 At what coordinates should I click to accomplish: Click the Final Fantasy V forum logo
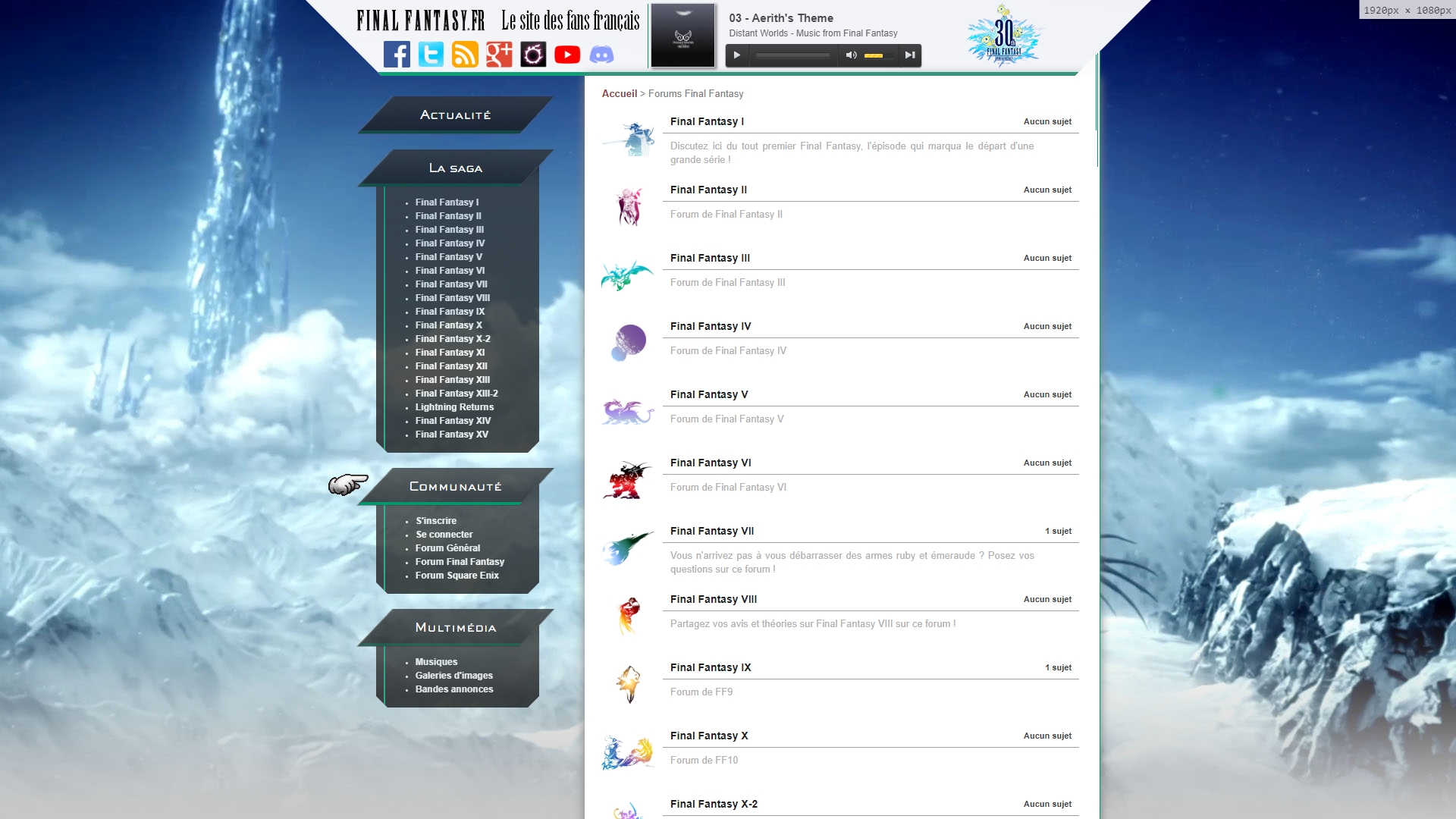[x=628, y=412]
